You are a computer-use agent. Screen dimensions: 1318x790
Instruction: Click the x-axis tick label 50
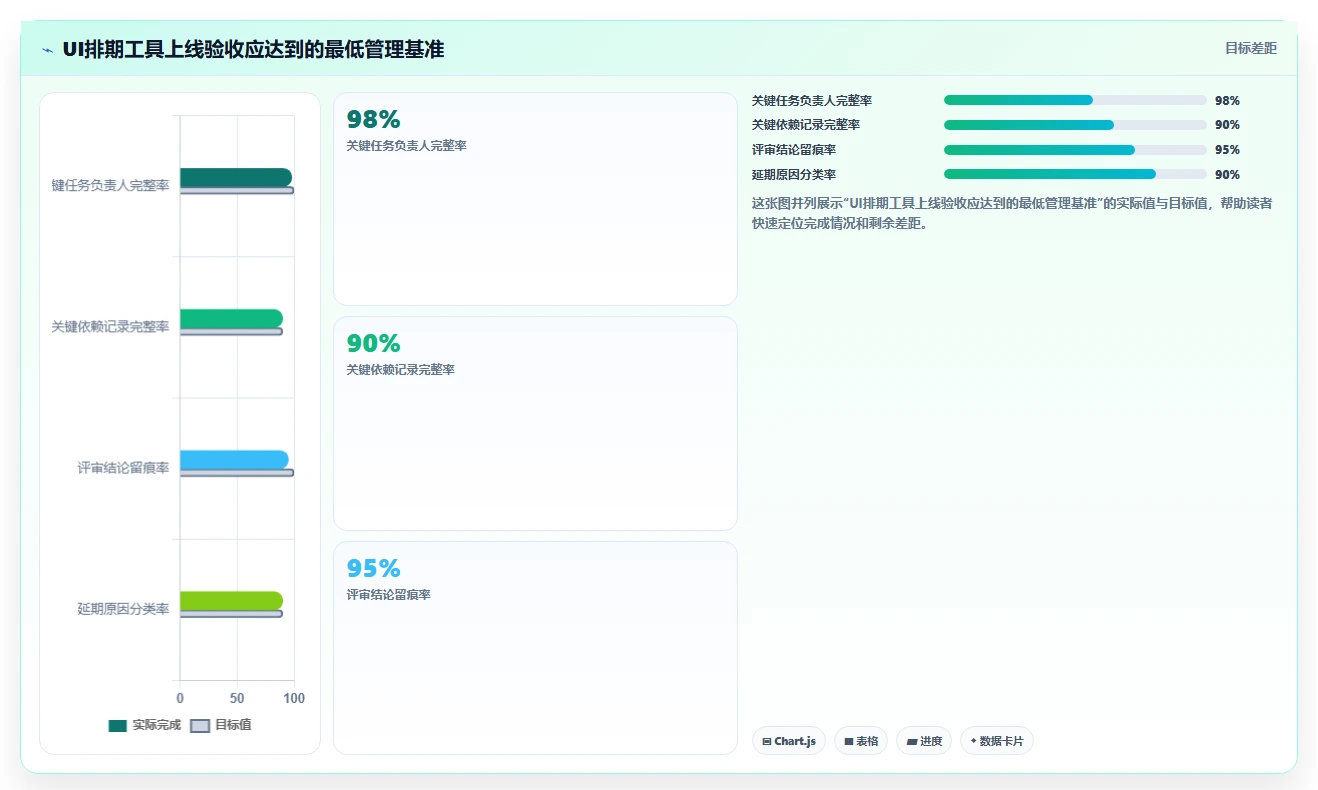coord(237,698)
